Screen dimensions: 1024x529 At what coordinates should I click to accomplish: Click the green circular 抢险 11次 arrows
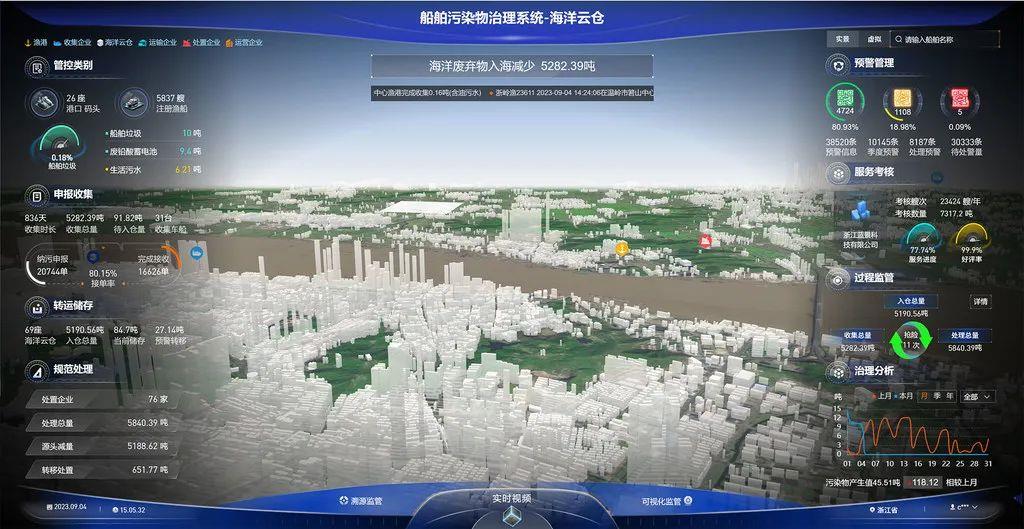910,340
